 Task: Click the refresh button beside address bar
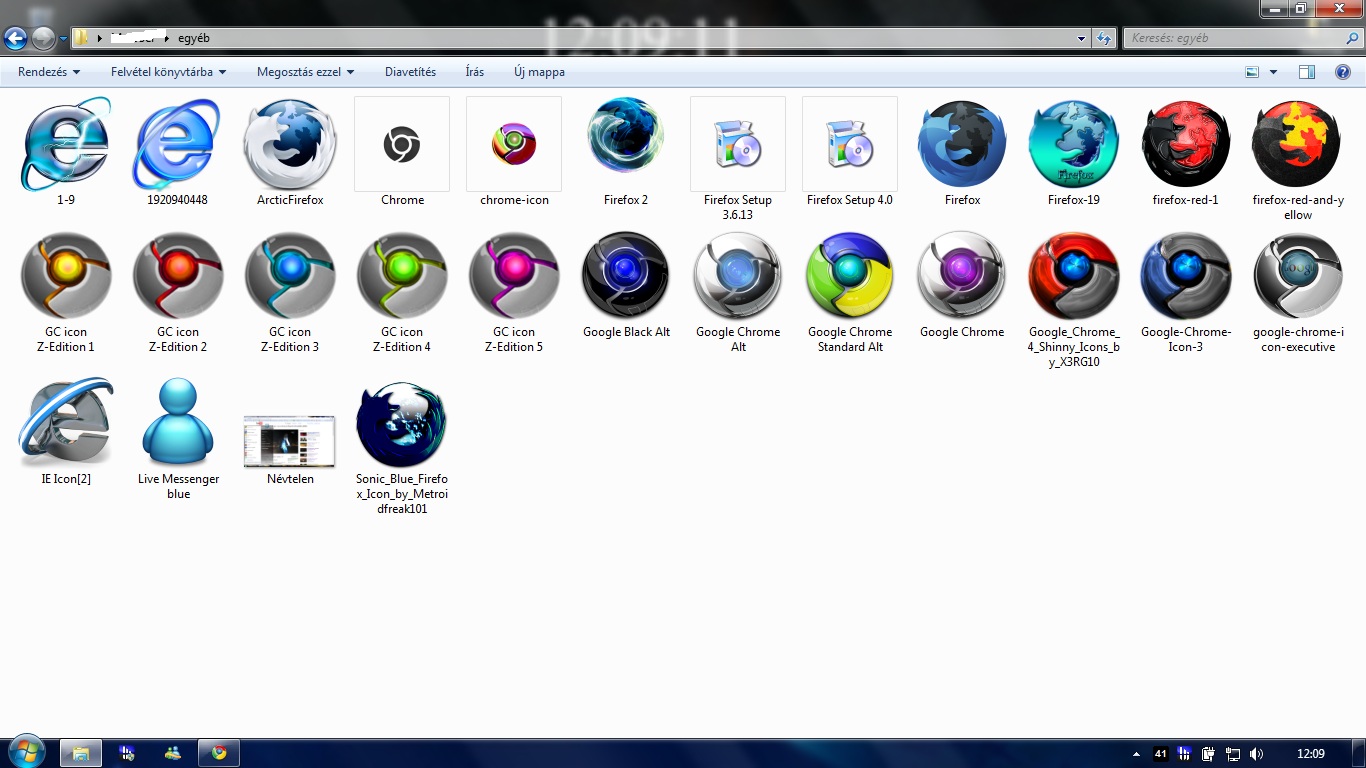click(1104, 39)
